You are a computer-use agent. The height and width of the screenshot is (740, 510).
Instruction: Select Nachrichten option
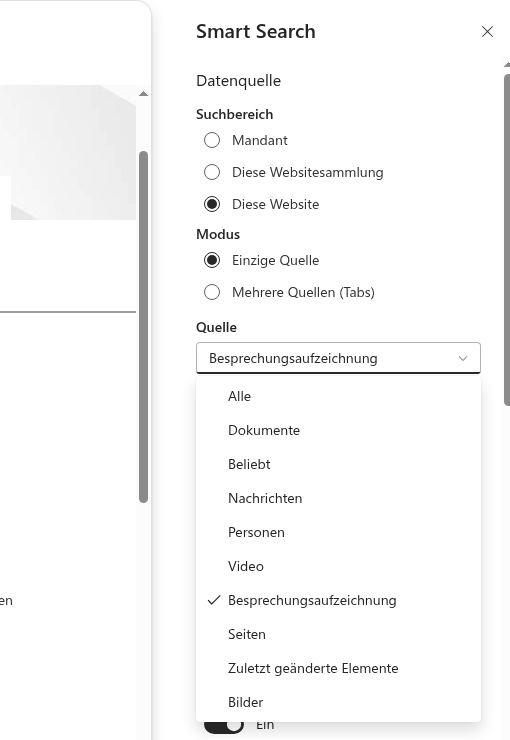coord(338,498)
